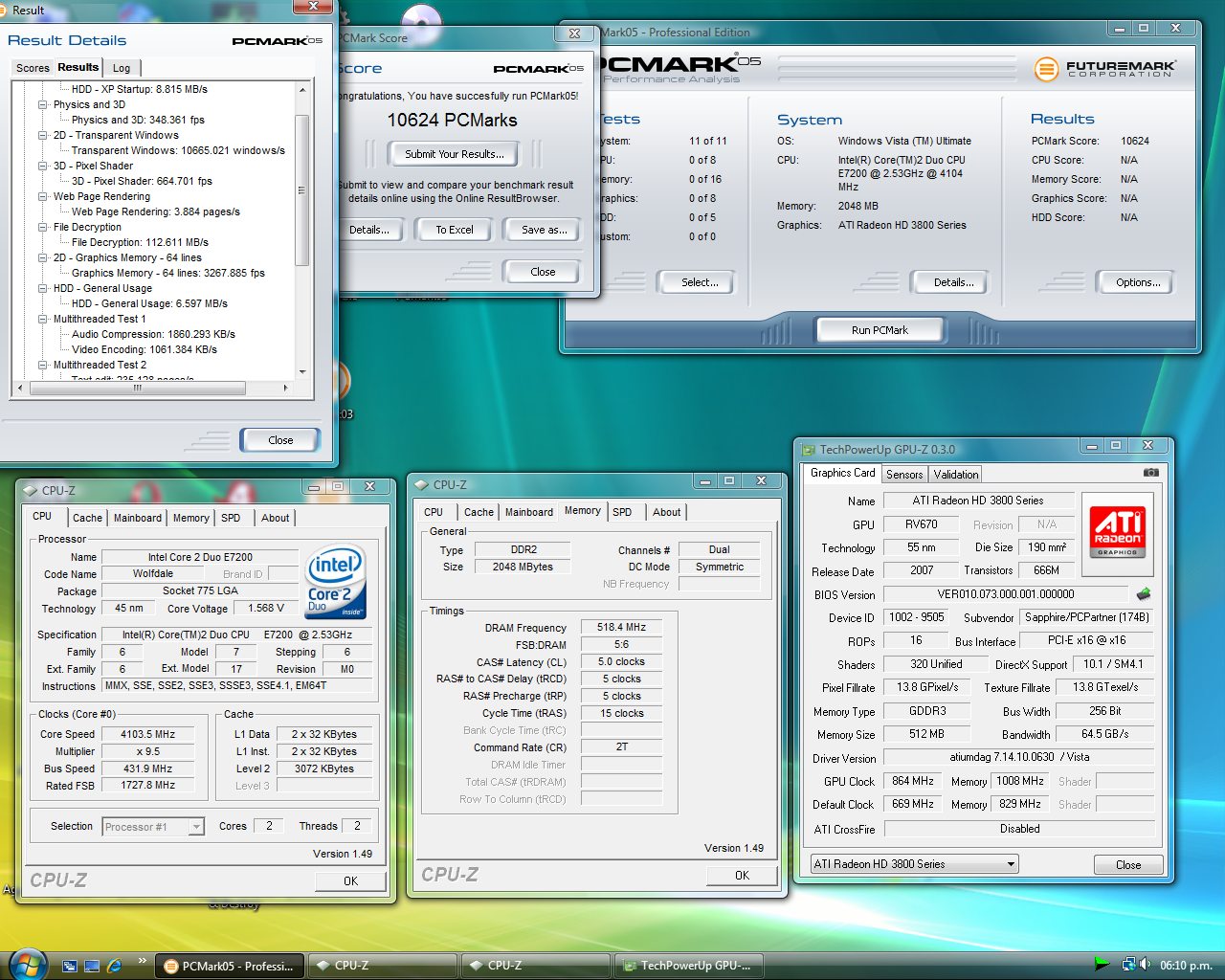Click the volume tray icon
Viewport: 1225px width, 980px height.
(x=1145, y=965)
